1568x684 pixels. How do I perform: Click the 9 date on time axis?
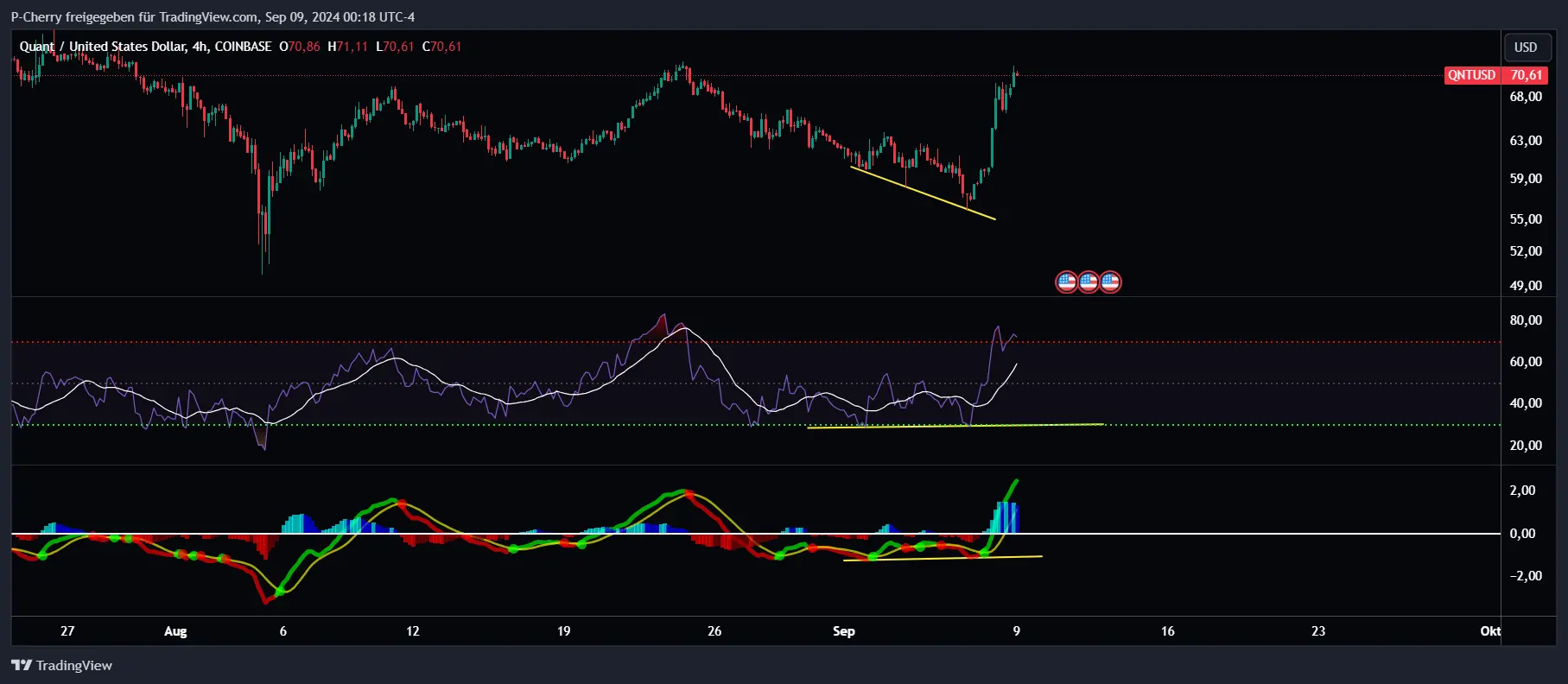click(1017, 631)
